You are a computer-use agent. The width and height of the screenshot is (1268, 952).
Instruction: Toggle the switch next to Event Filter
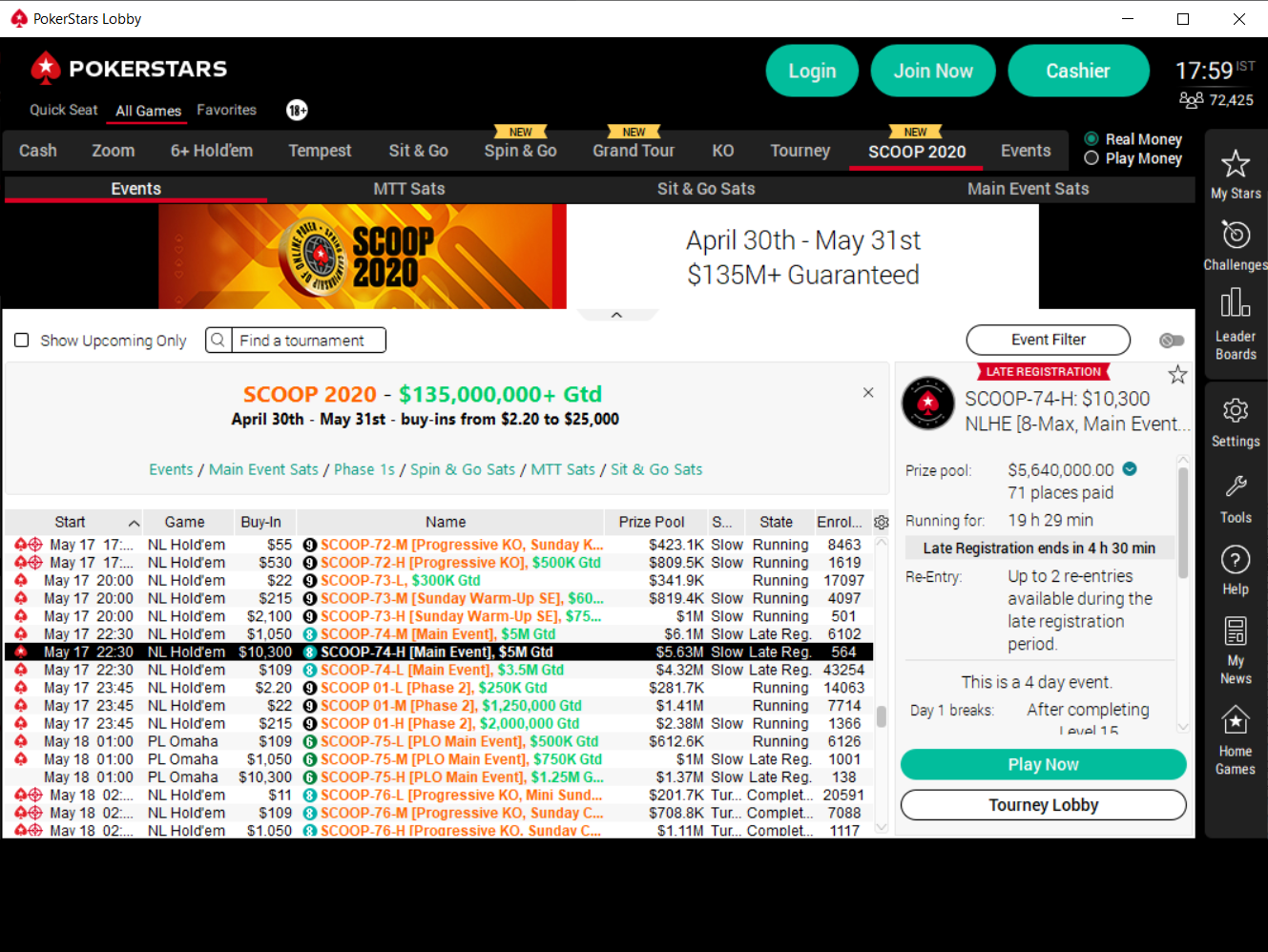[x=1172, y=341]
